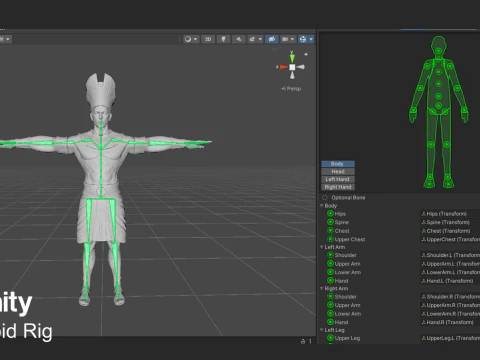This screenshot has height=360, width=480.
Task: Select the Chest (Transform) field
Action: [x=450, y=231]
